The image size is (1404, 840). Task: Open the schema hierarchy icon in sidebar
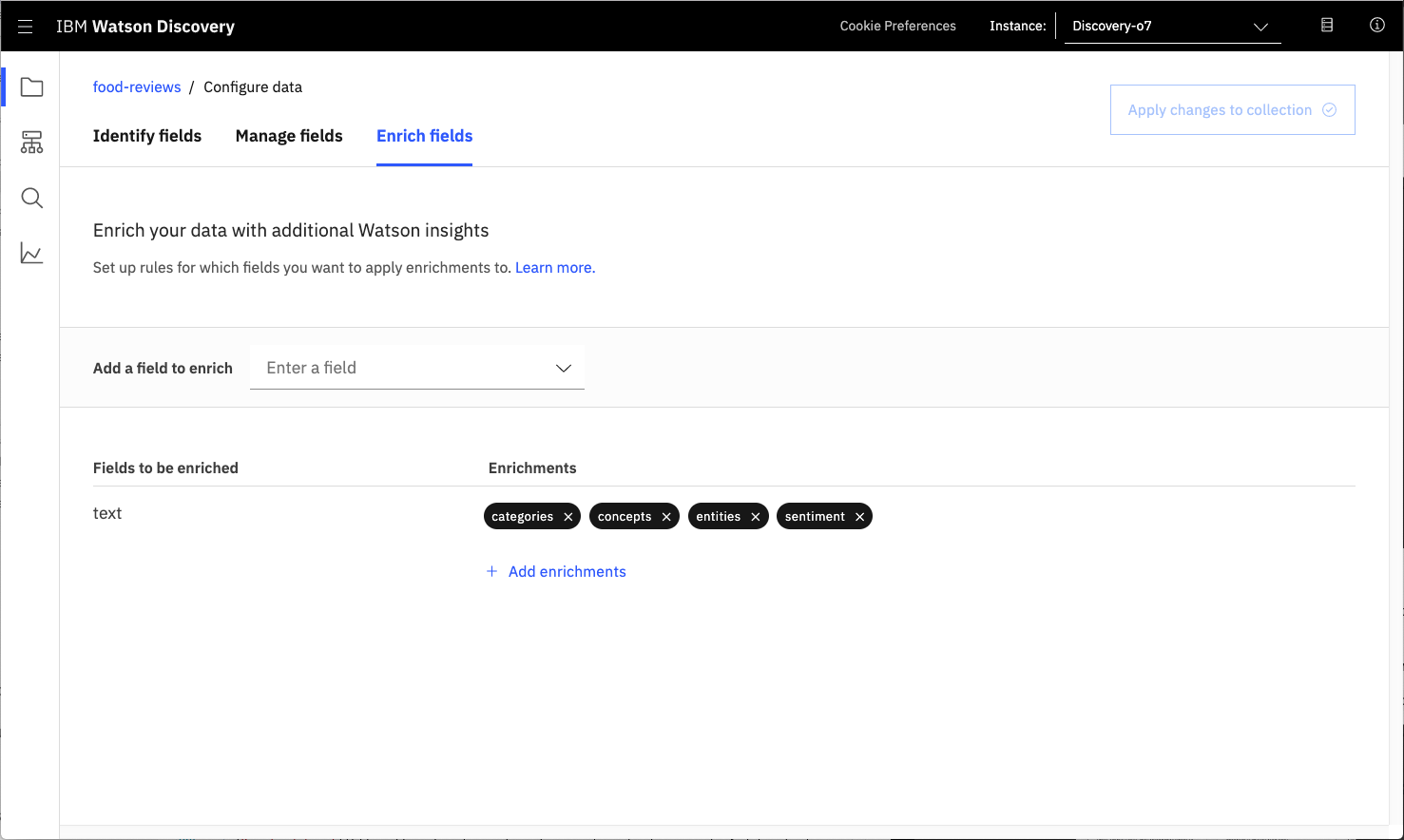pos(31,143)
